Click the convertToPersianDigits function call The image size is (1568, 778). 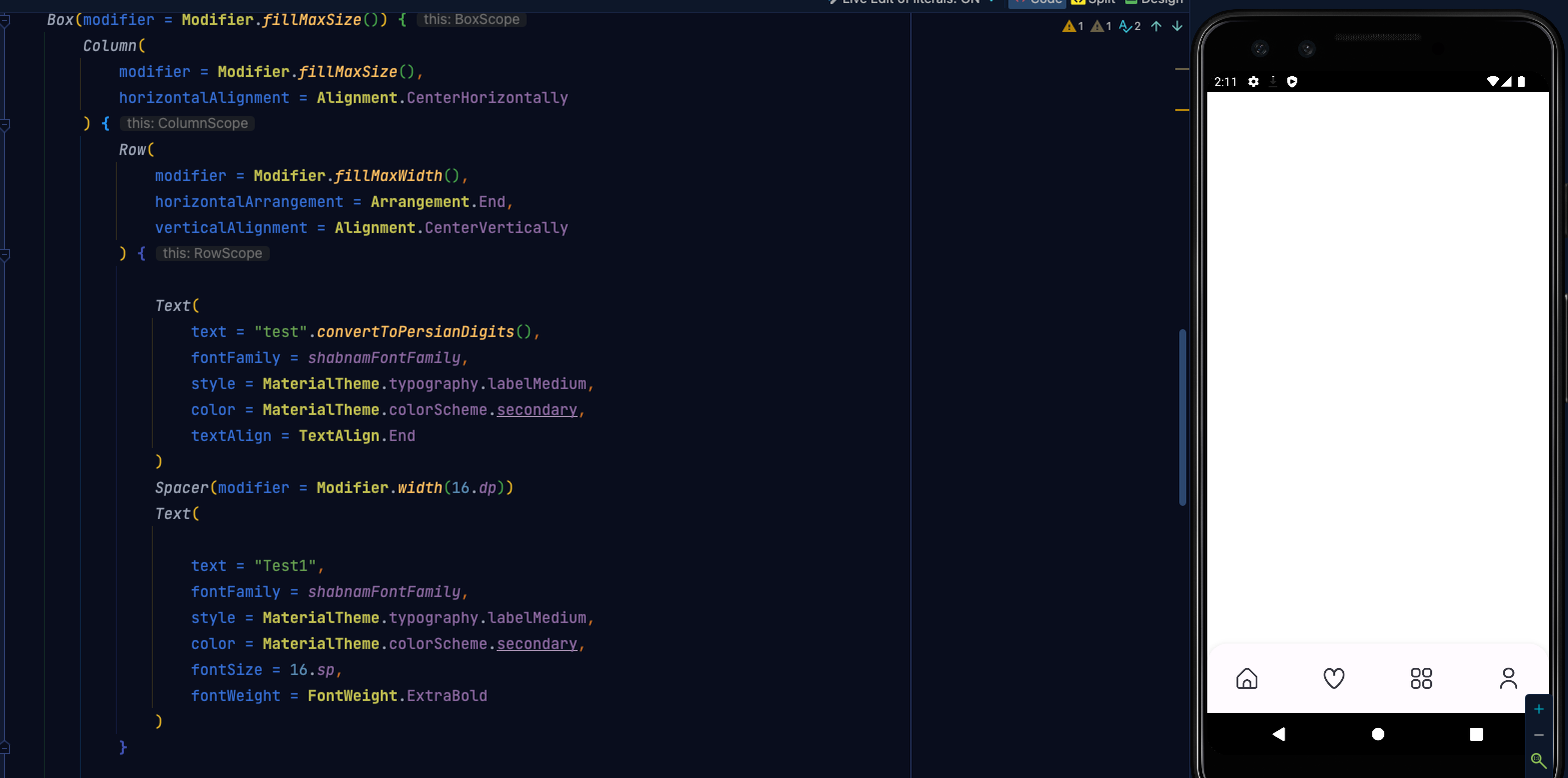click(415, 332)
